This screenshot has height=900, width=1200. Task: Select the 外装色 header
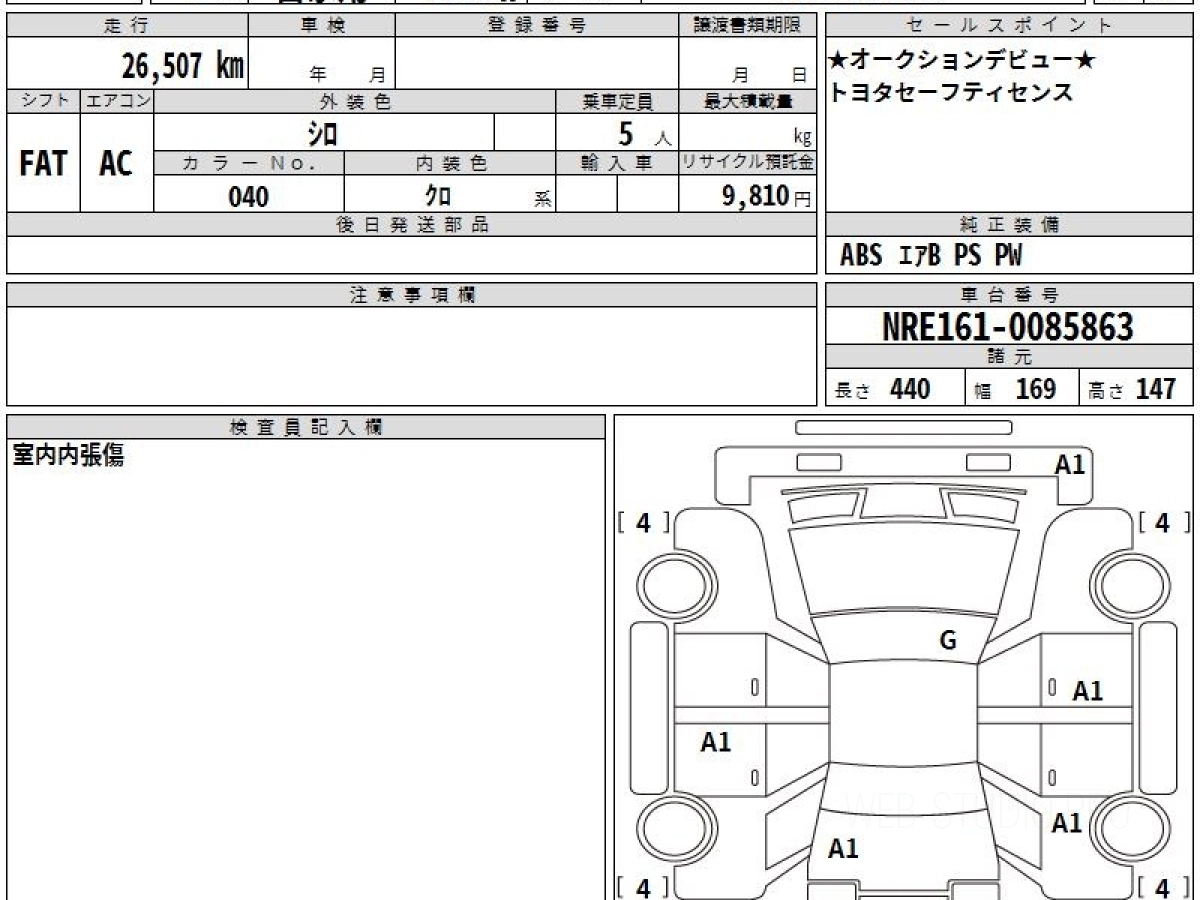(x=355, y=101)
